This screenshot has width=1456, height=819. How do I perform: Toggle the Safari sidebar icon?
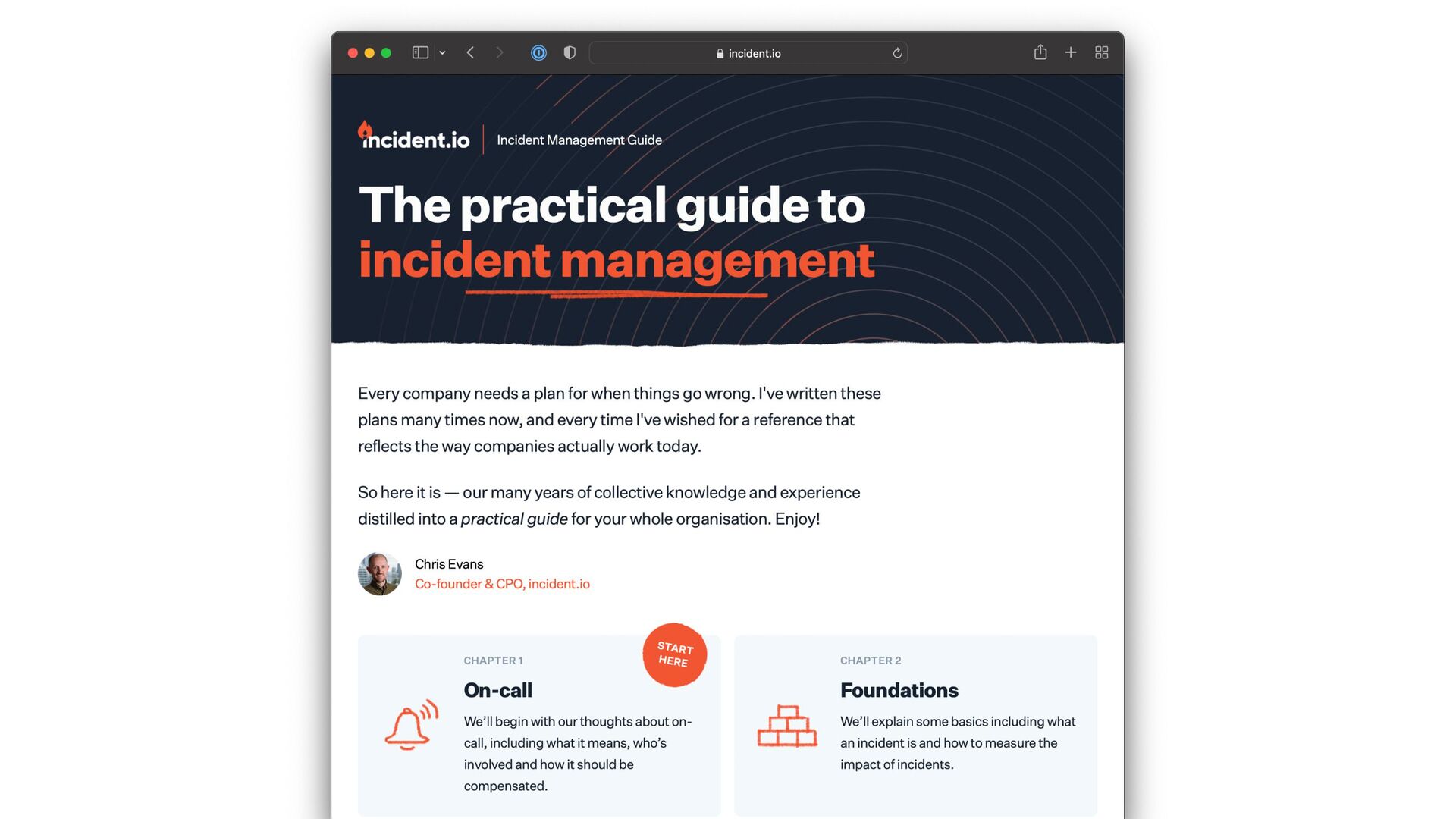click(x=420, y=52)
